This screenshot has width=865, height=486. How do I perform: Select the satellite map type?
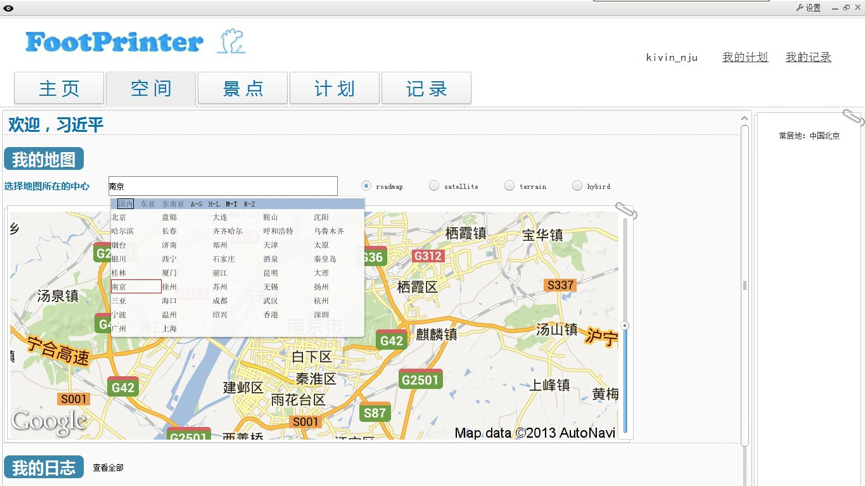[x=434, y=186]
